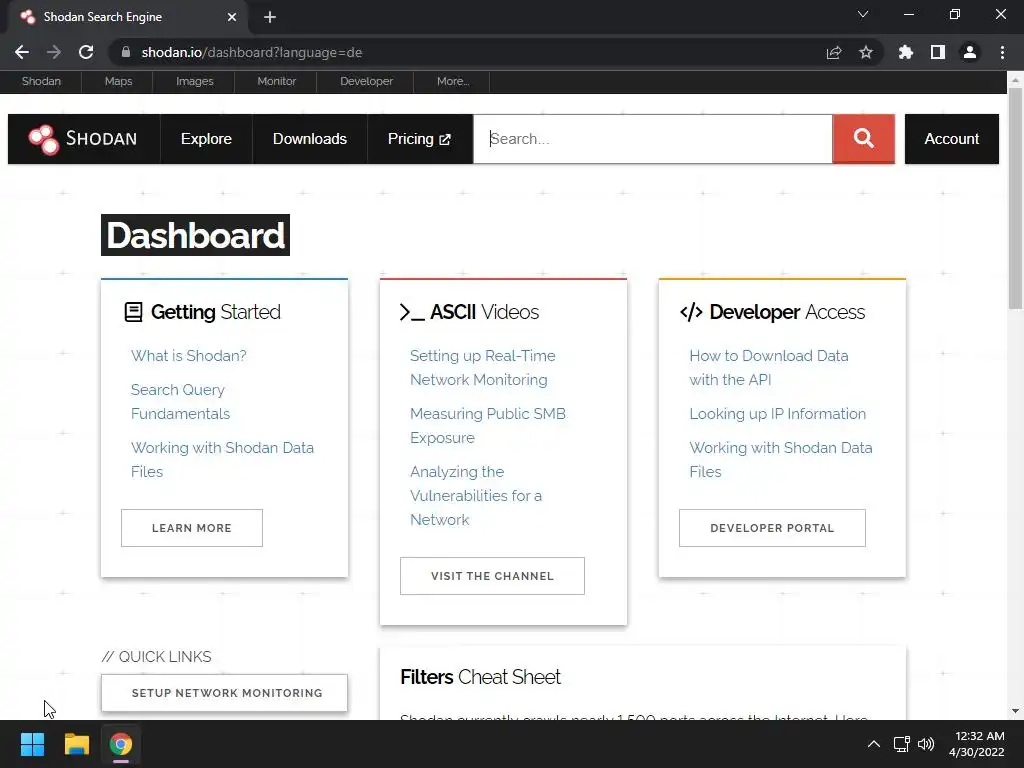Click the 'Dashboard' page heading

pyautogui.click(x=195, y=235)
